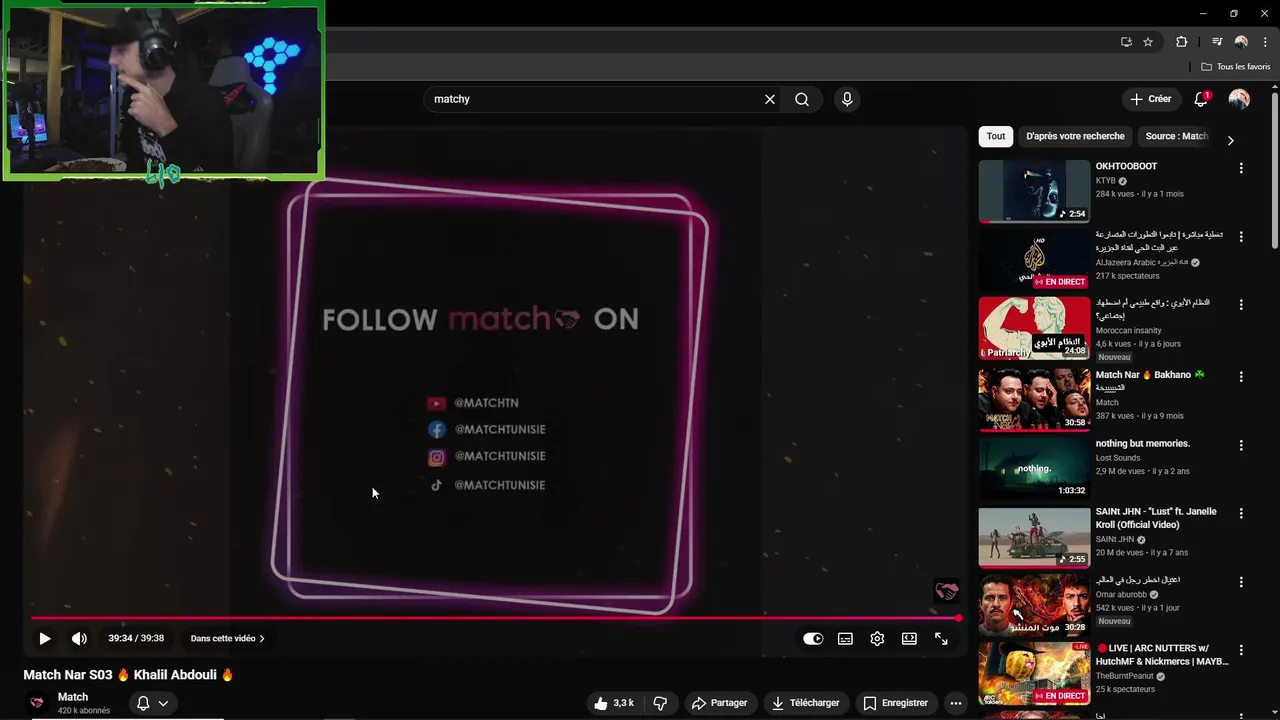Open the Omar aburobb video thumbnail

[1034, 604]
